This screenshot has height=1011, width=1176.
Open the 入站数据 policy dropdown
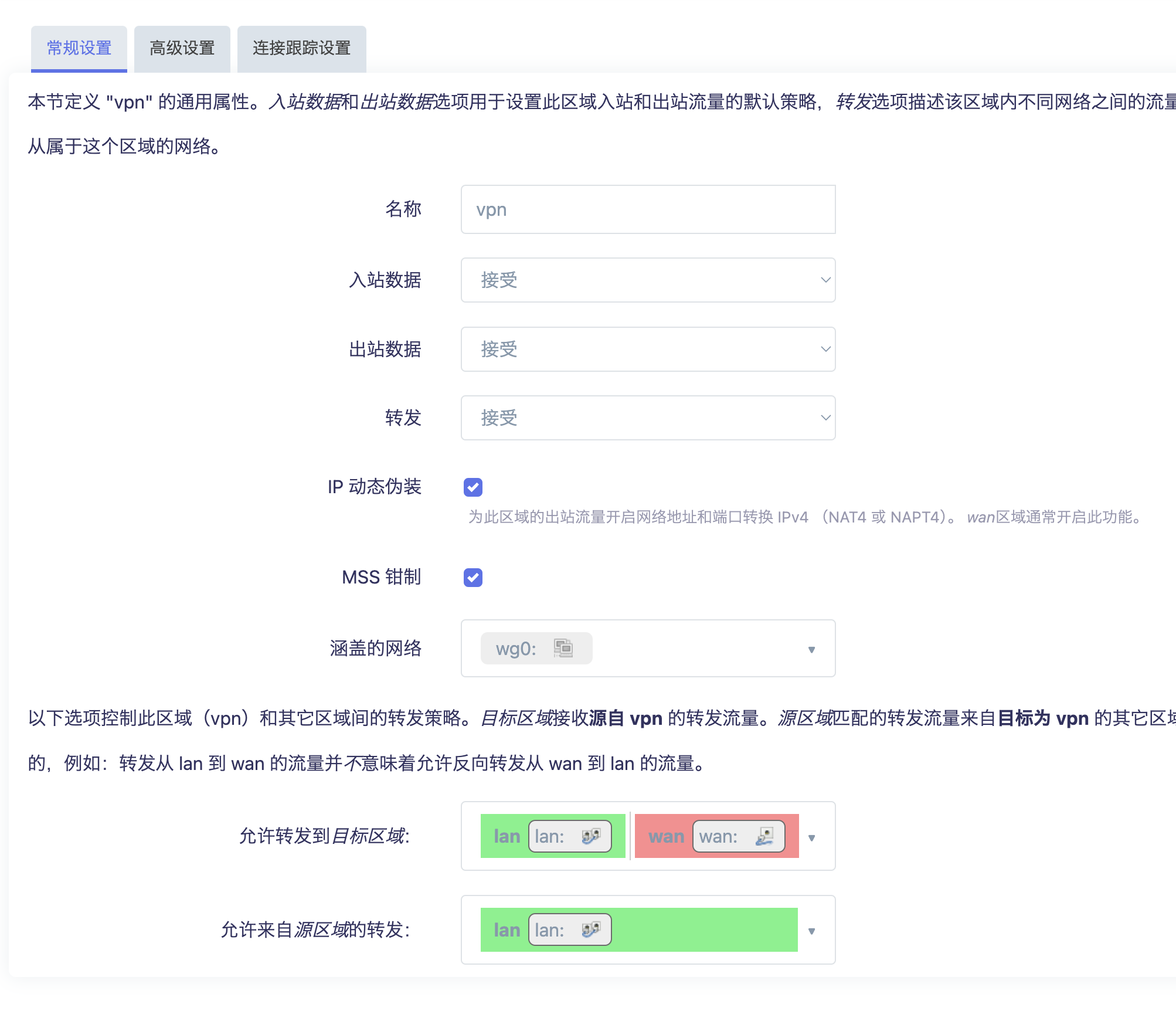click(x=648, y=280)
